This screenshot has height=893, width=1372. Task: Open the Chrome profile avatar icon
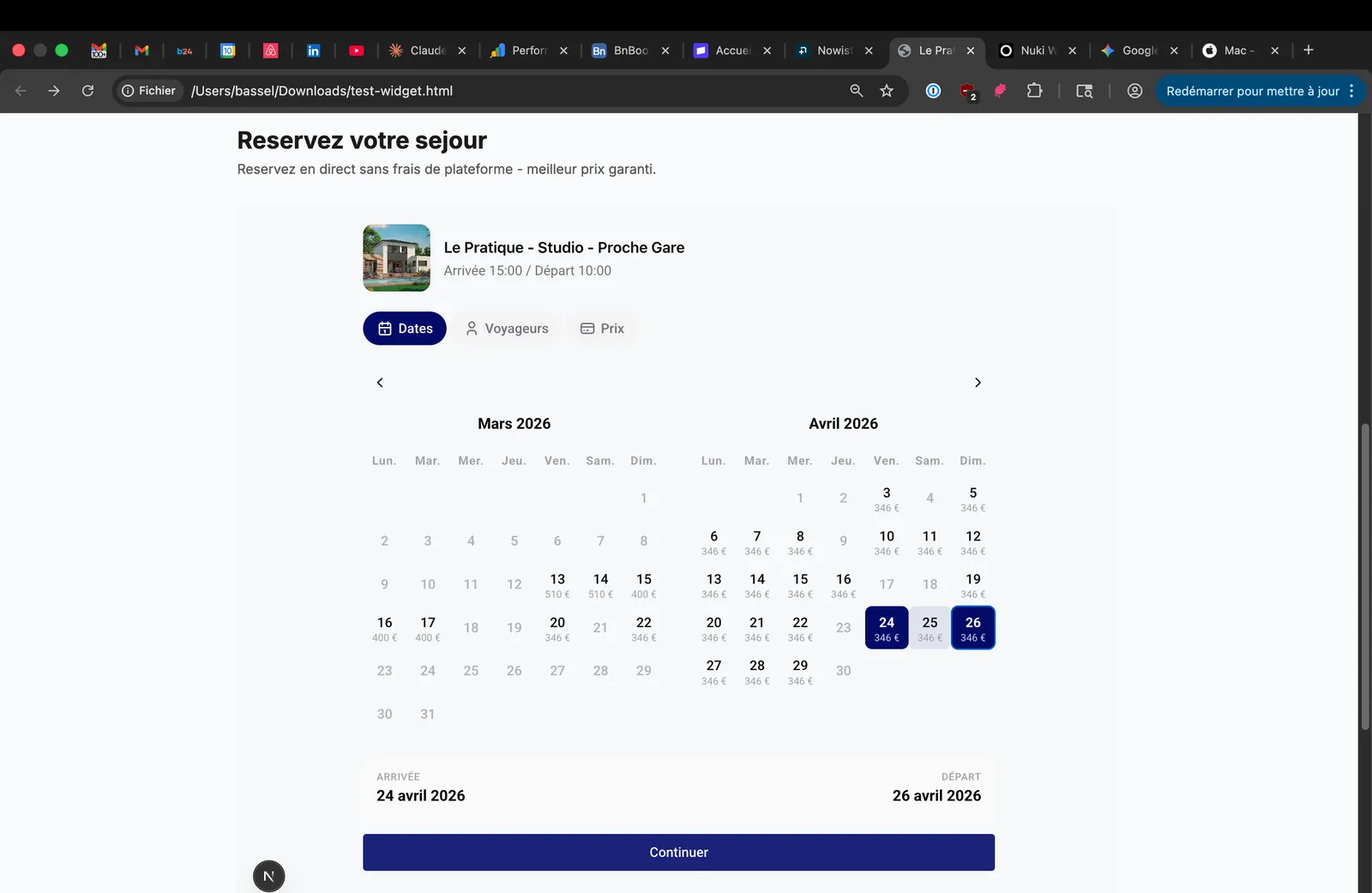click(x=1134, y=91)
